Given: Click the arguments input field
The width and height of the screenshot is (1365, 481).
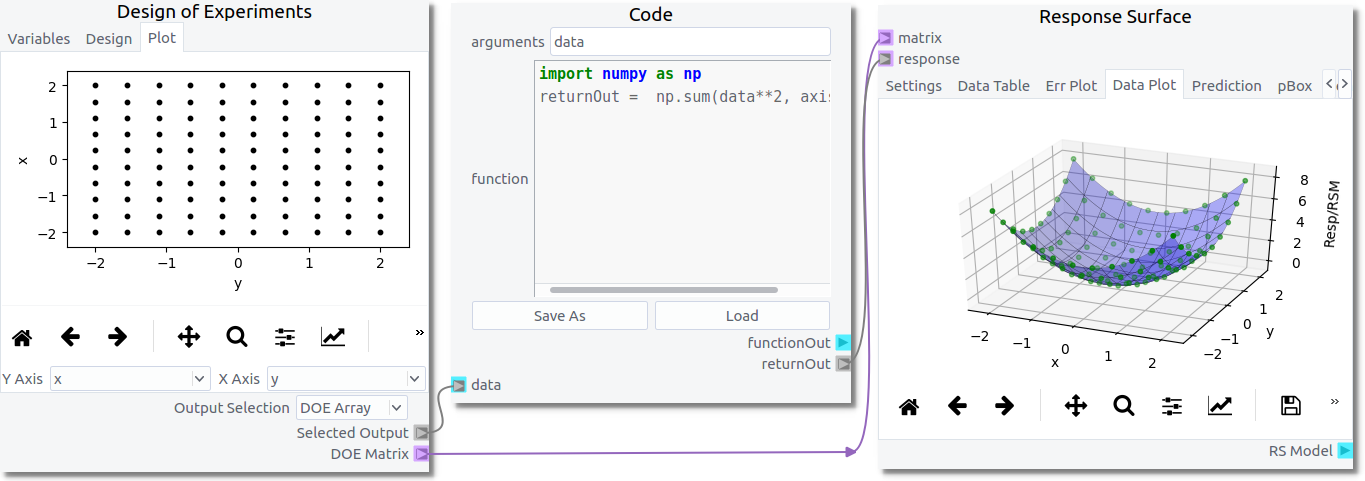Looking at the screenshot, I should pyautogui.click(x=690, y=42).
